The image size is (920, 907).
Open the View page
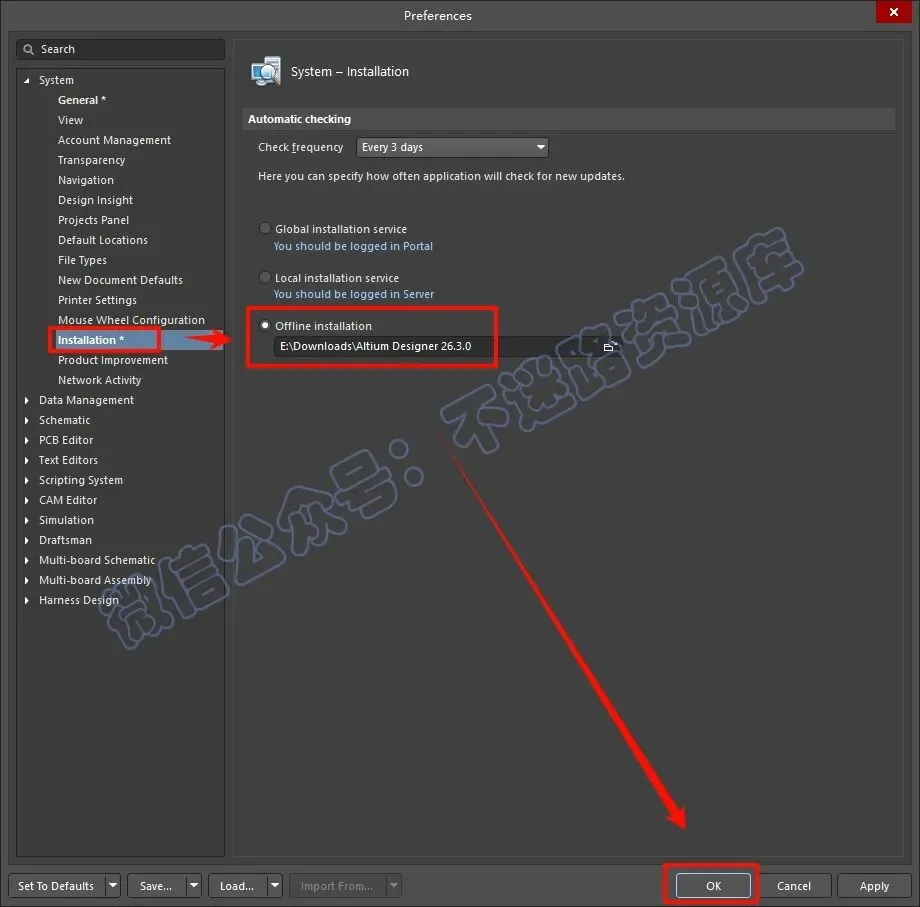pos(70,120)
